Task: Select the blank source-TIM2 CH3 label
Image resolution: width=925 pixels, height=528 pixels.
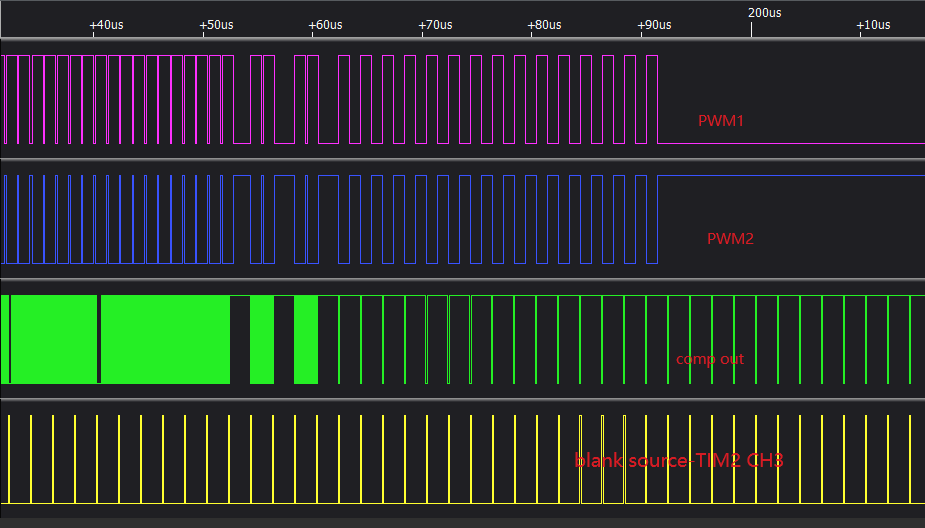Action: (679, 460)
